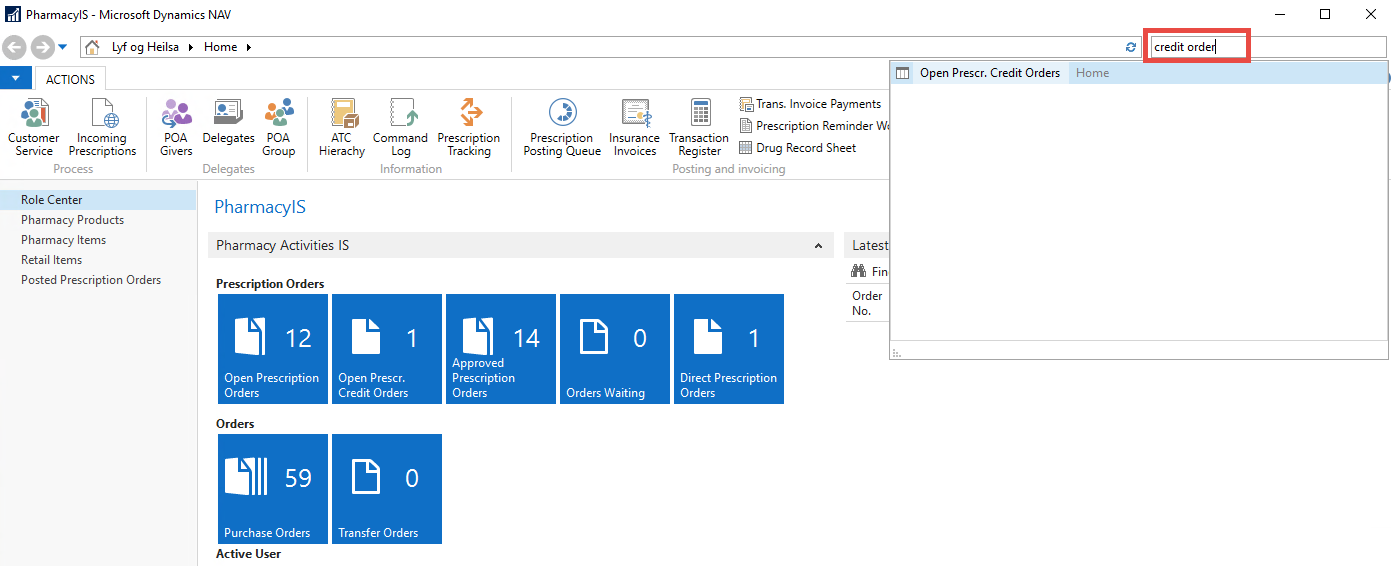Screen dimensions: 1391x566
Task: Open the Purchase Orders tile
Action: (x=273, y=489)
